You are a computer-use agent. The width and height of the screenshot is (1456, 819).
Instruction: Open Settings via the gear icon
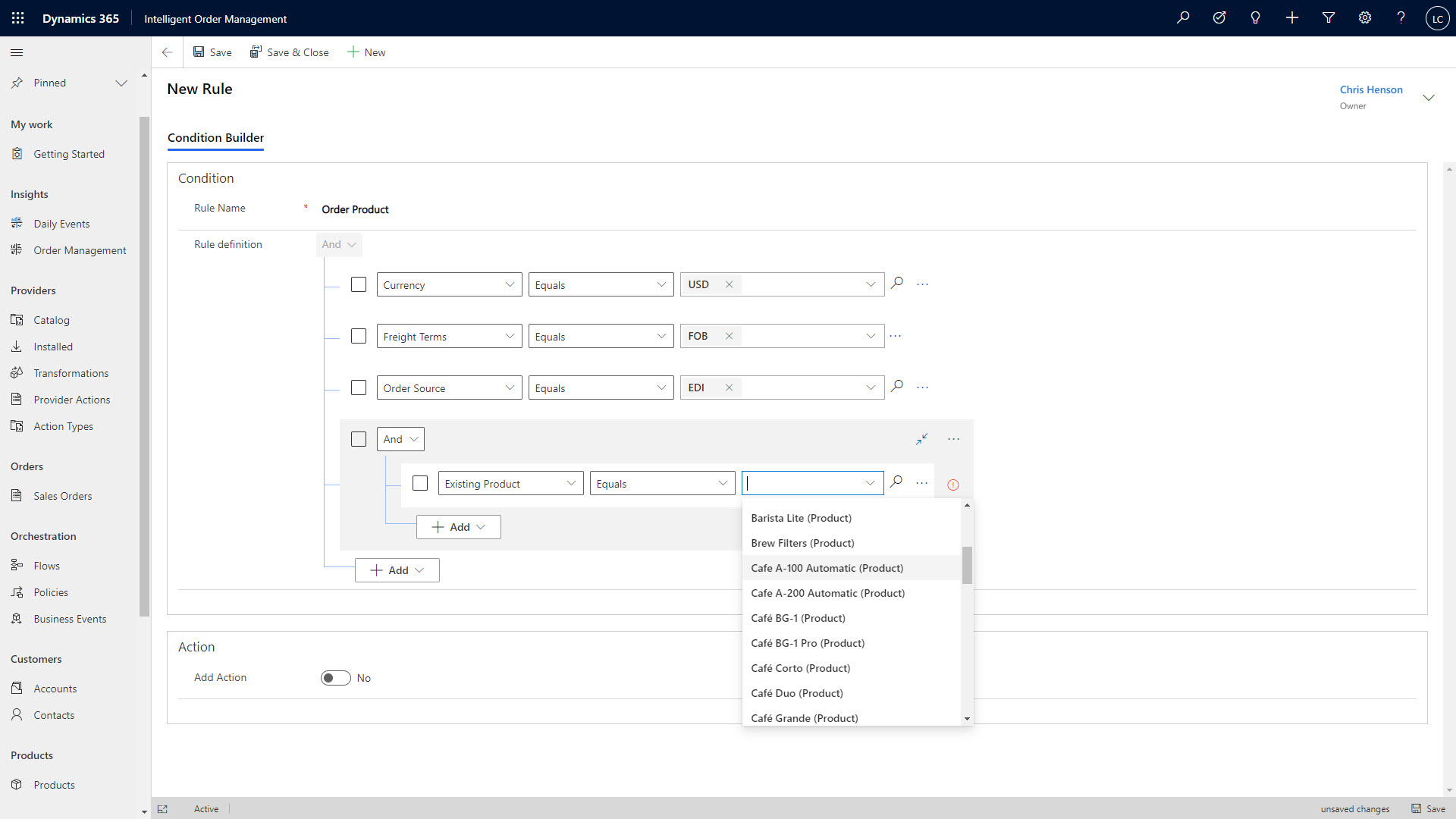(1365, 17)
